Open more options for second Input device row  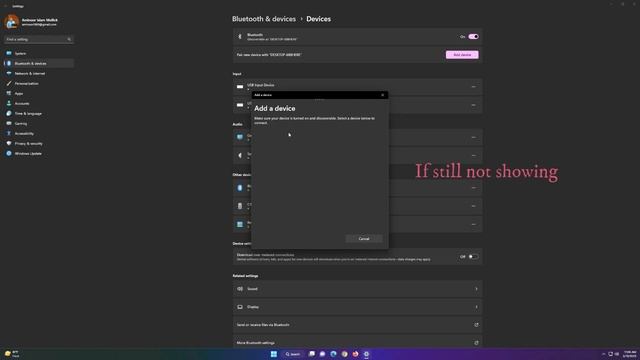(473, 105)
